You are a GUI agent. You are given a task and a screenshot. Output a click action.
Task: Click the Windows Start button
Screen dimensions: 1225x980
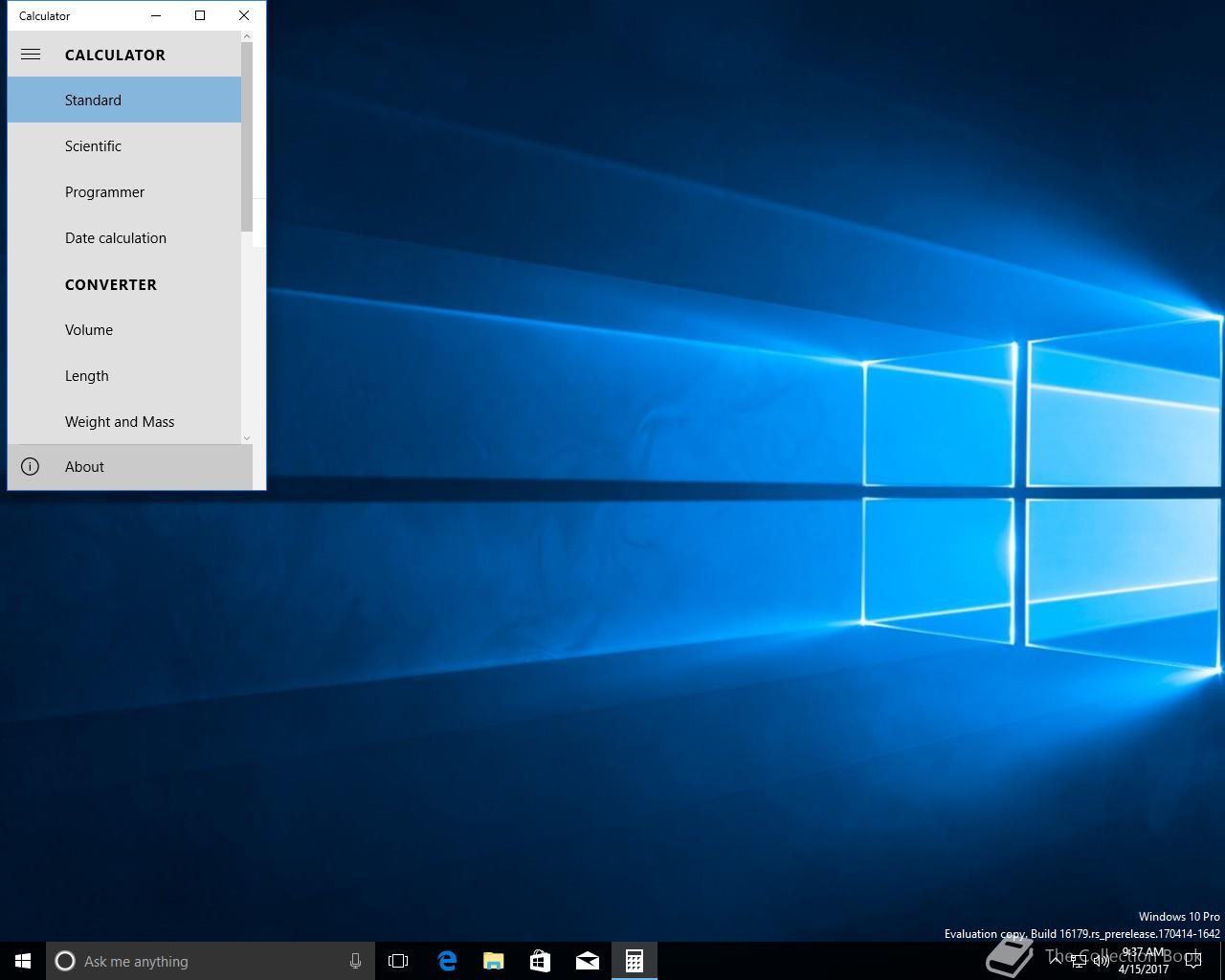coord(23,961)
